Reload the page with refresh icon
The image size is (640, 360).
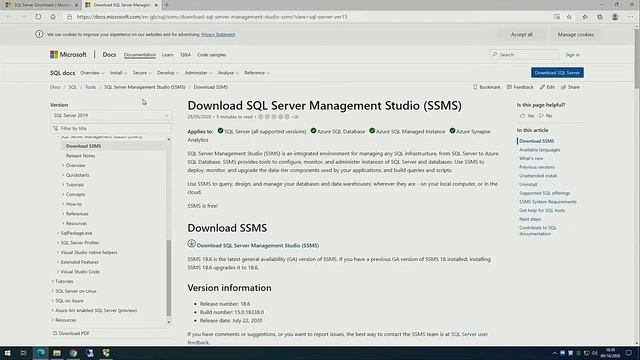coord(38,17)
